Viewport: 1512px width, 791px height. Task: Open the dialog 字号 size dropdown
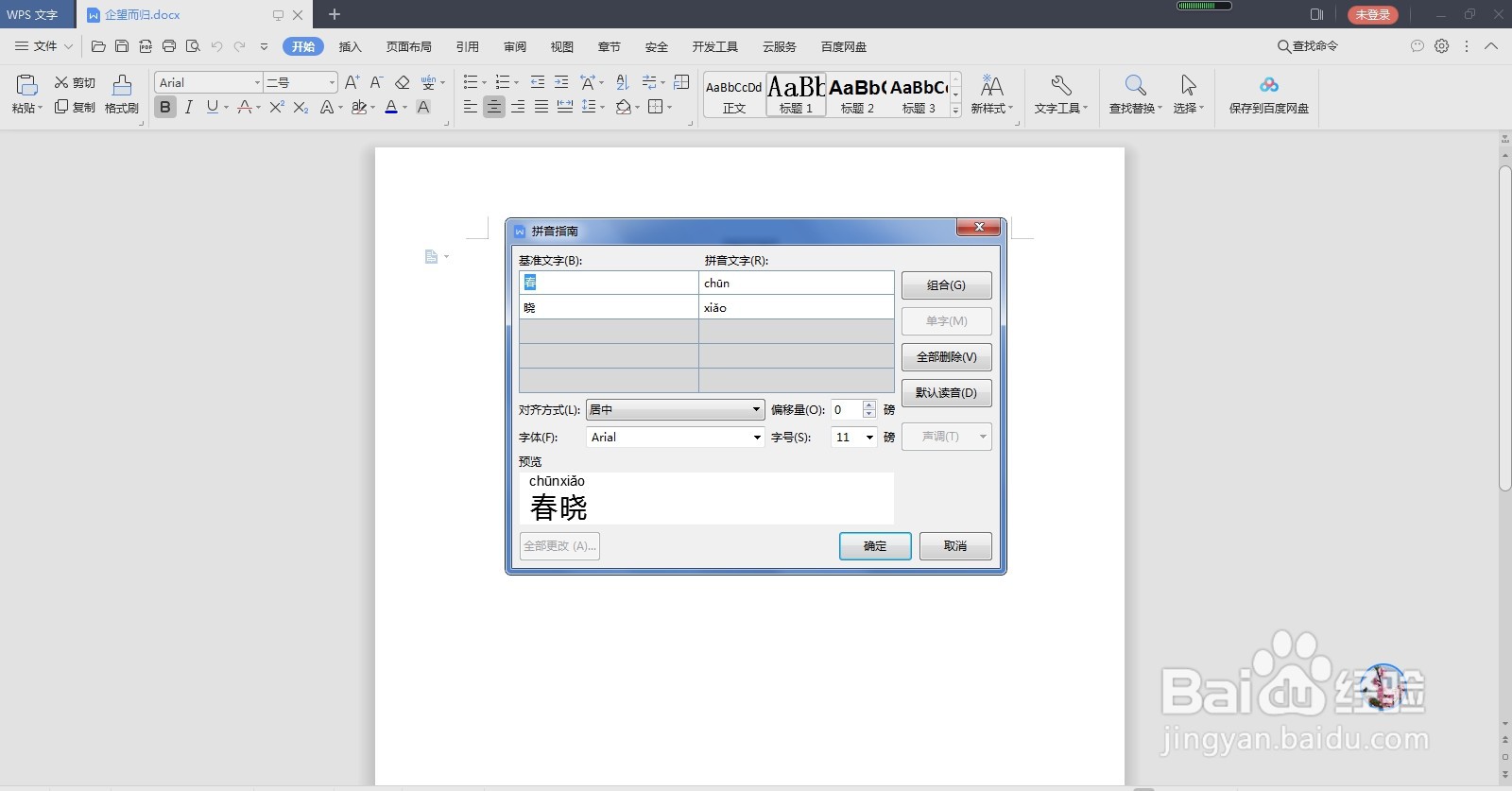click(854, 437)
